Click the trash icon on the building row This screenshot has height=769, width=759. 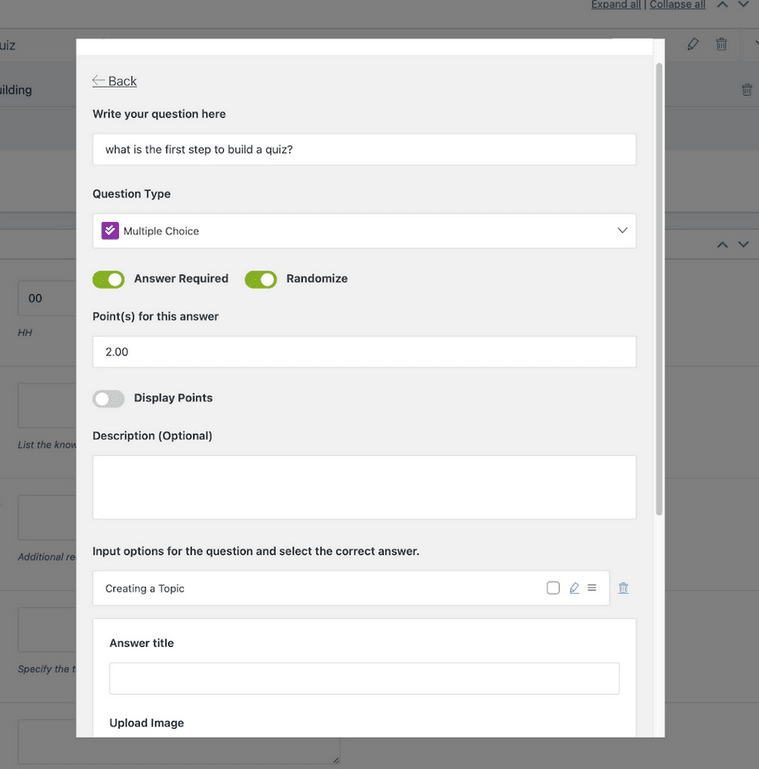click(746, 90)
